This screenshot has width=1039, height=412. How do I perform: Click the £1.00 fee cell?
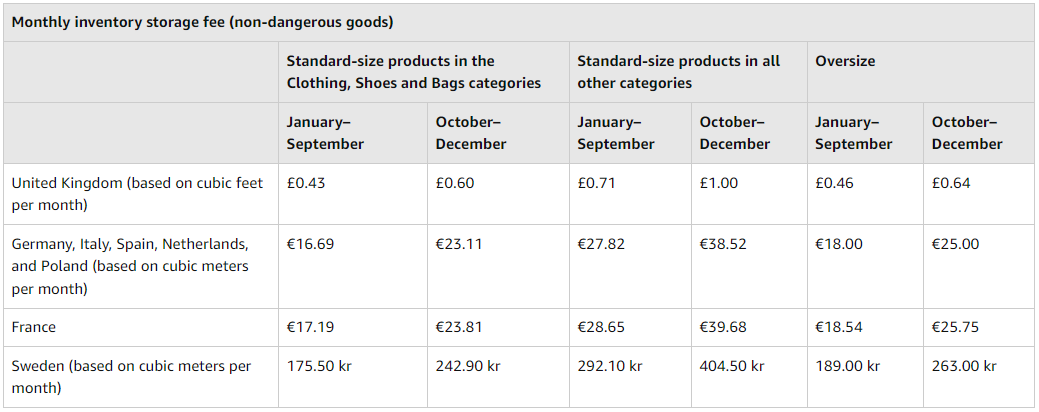tap(718, 183)
